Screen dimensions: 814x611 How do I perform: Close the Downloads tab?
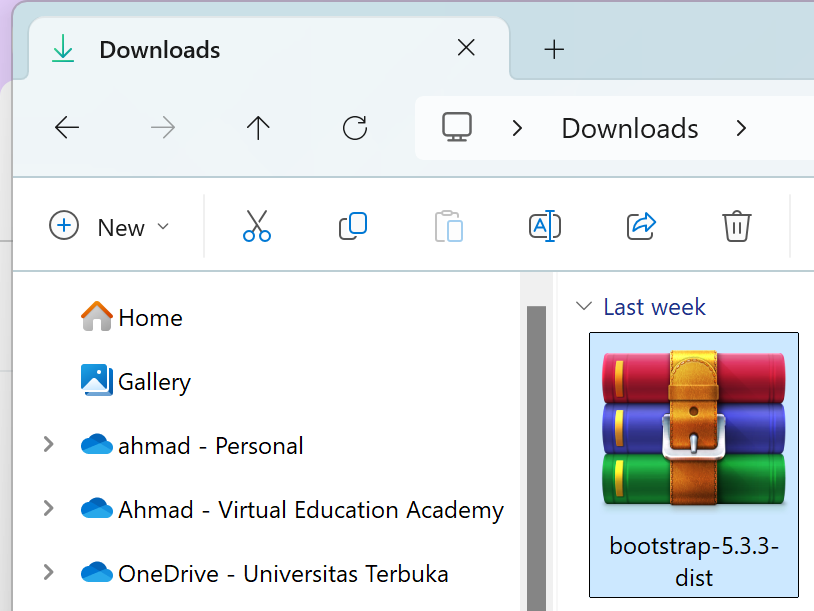pos(466,48)
